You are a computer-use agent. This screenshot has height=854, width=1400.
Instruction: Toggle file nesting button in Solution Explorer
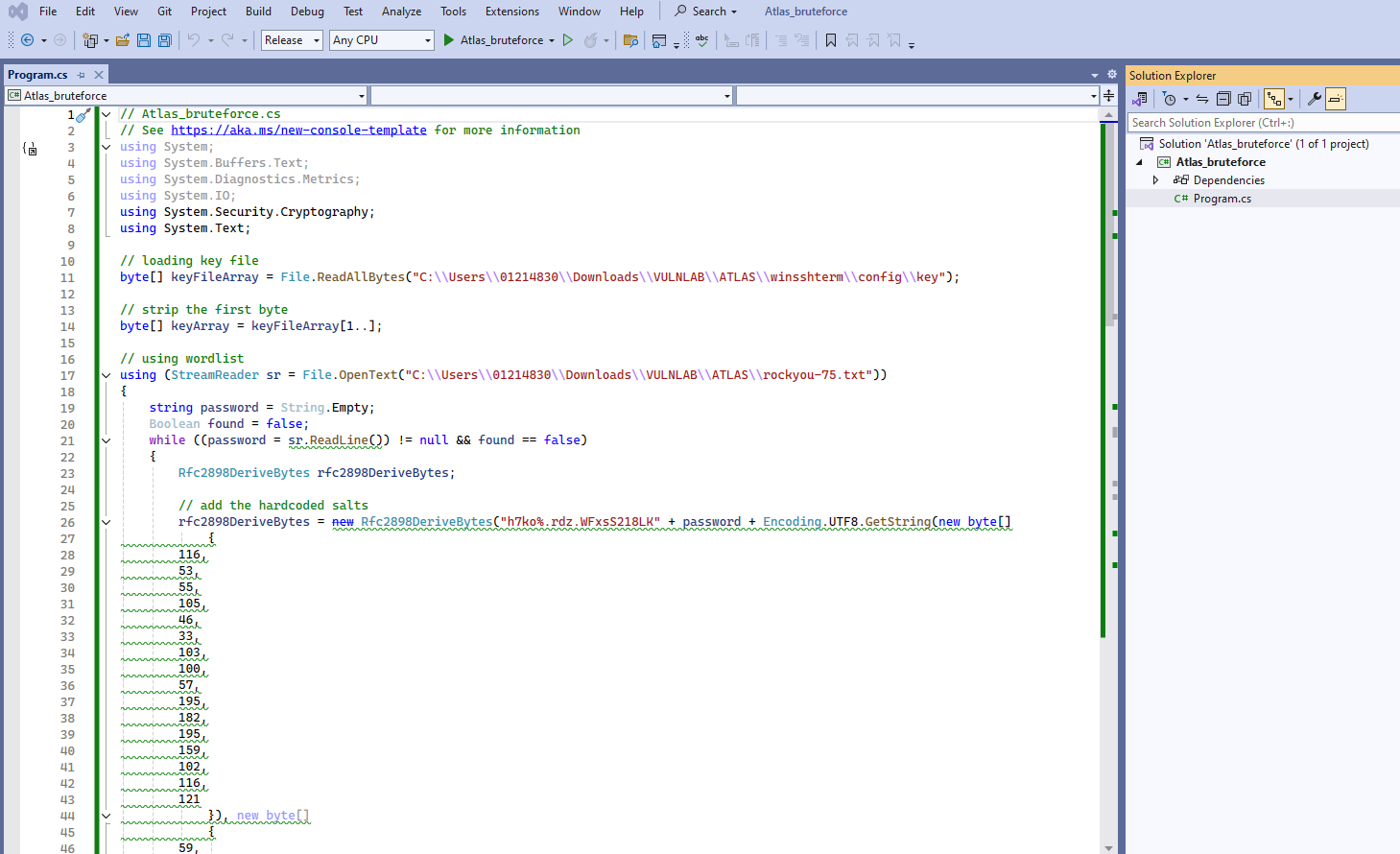(1274, 99)
